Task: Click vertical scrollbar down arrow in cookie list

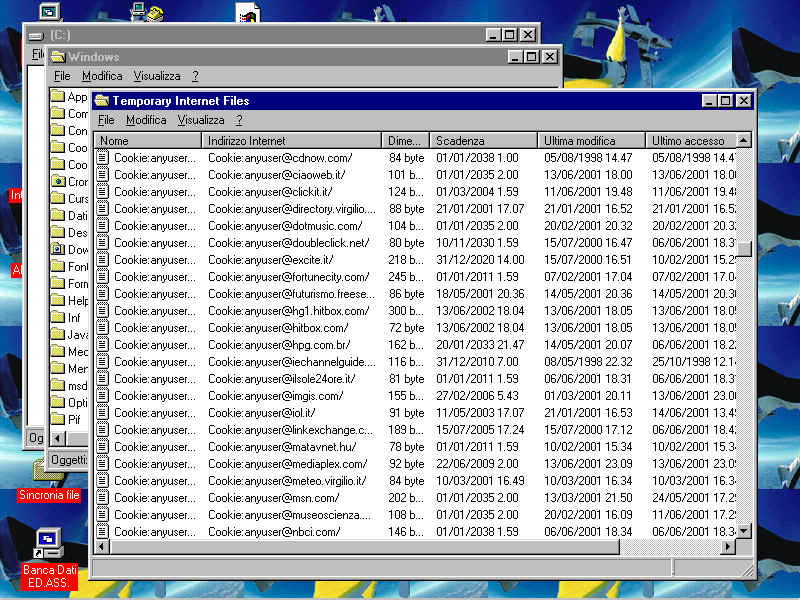Action: 744,531
